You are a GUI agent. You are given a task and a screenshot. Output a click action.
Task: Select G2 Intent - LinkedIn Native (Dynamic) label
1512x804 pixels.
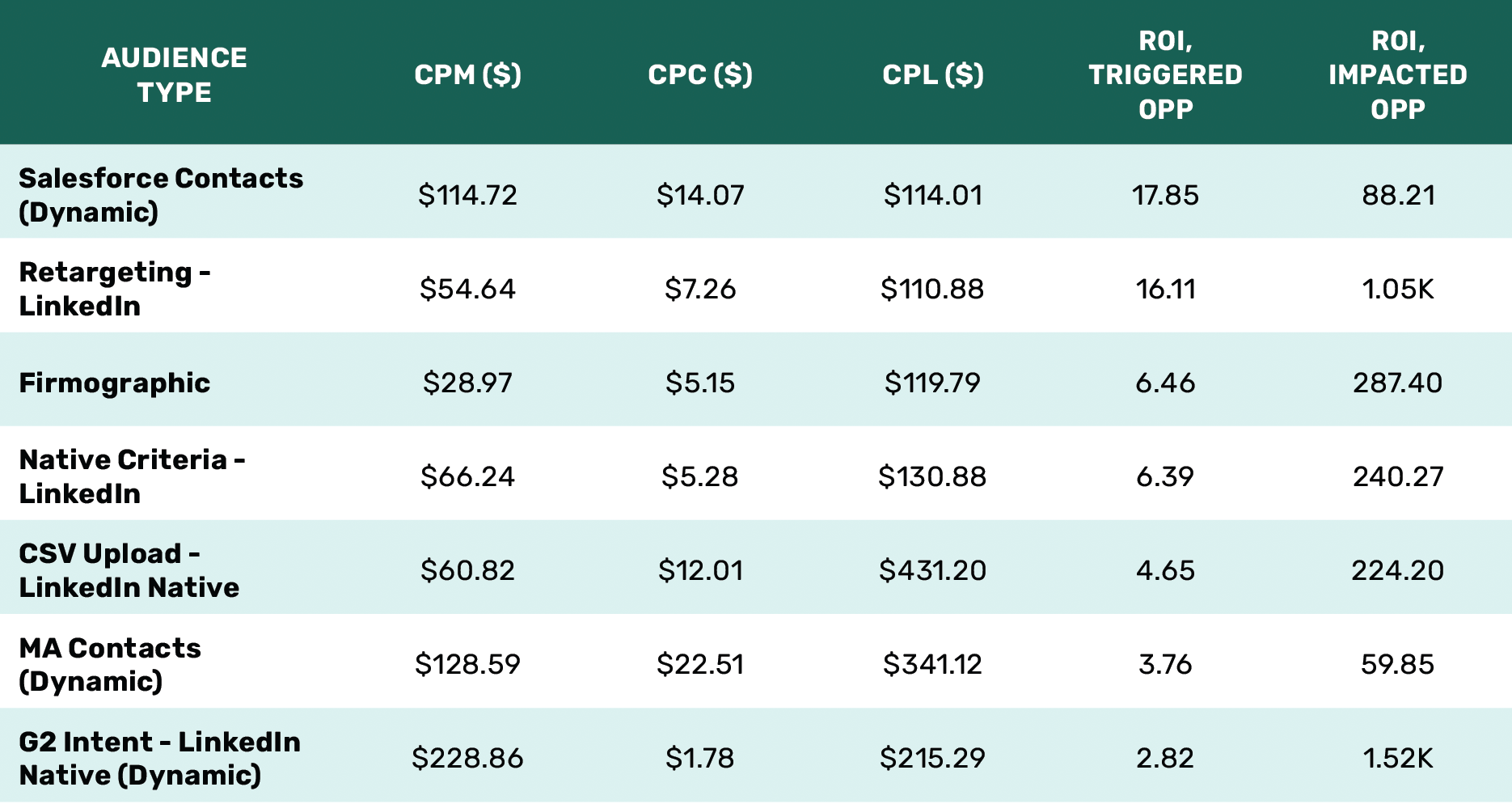click(159, 758)
